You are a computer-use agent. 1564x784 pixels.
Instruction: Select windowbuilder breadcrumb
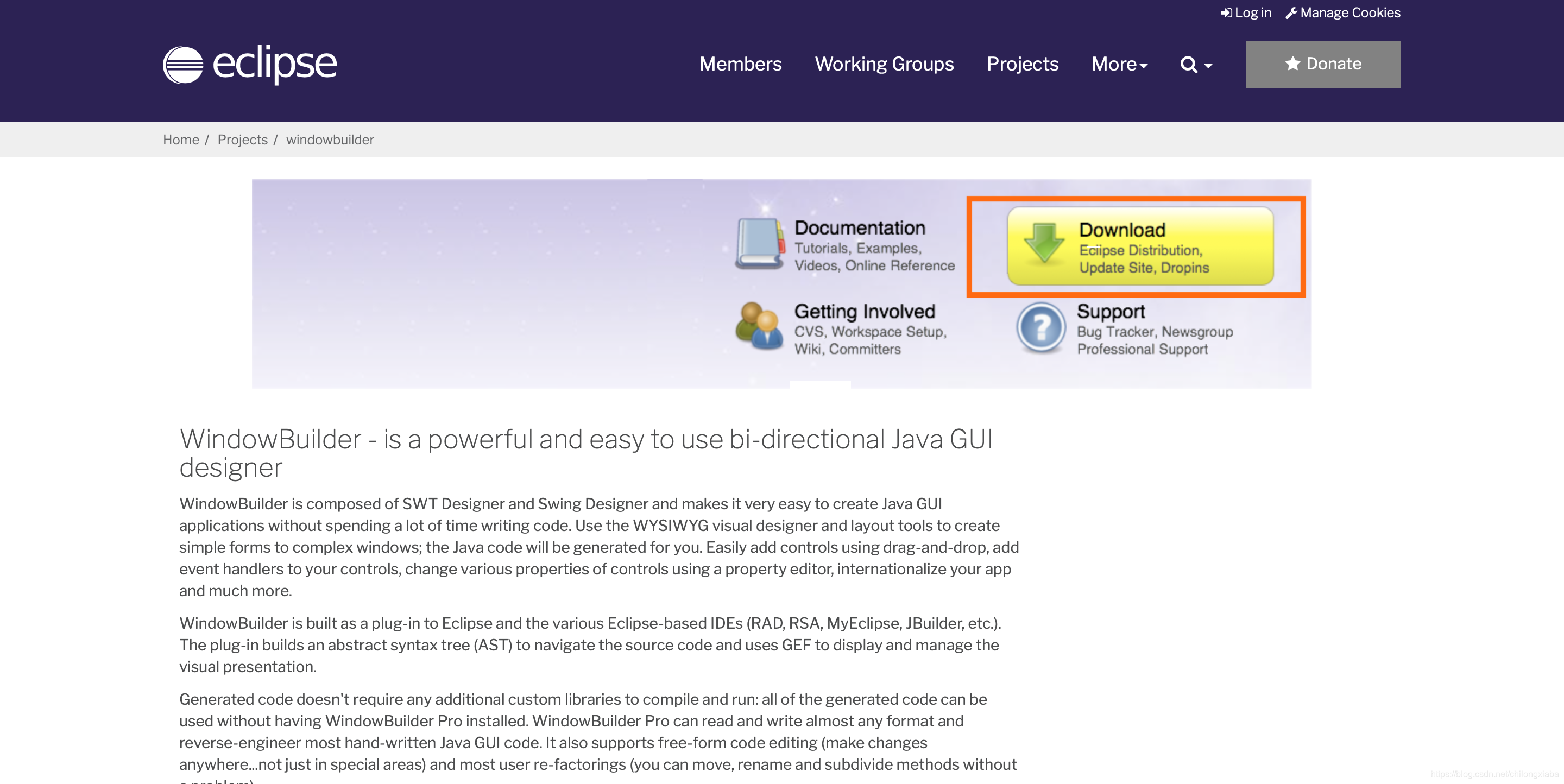tap(330, 140)
